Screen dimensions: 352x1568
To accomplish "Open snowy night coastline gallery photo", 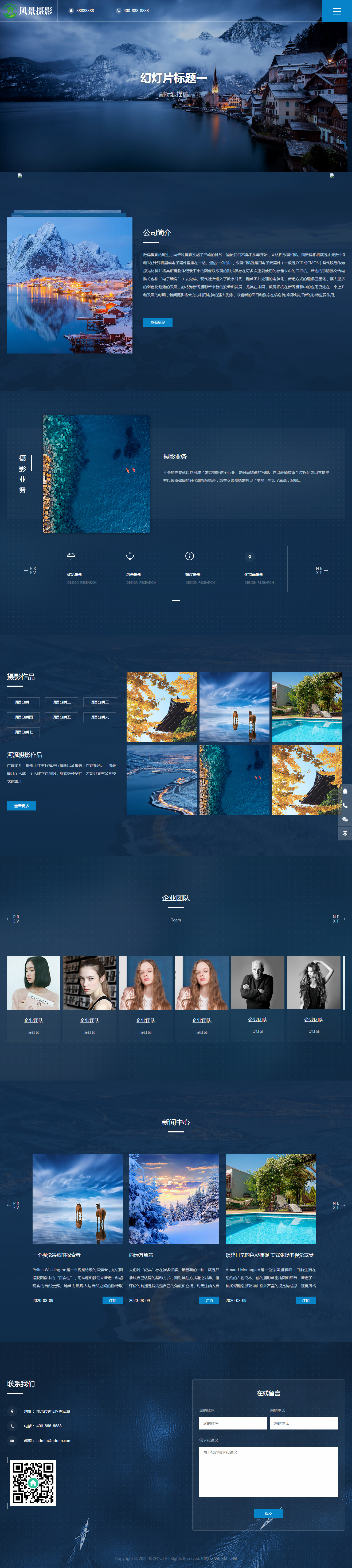I will pos(162,780).
